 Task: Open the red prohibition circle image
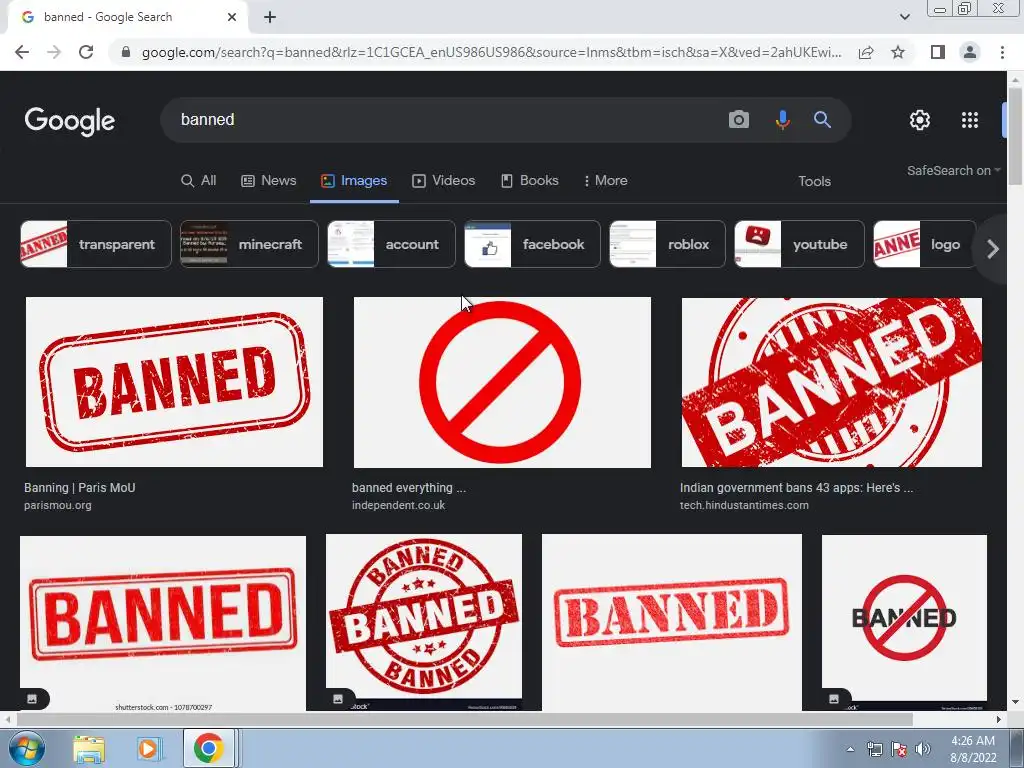[x=502, y=382]
